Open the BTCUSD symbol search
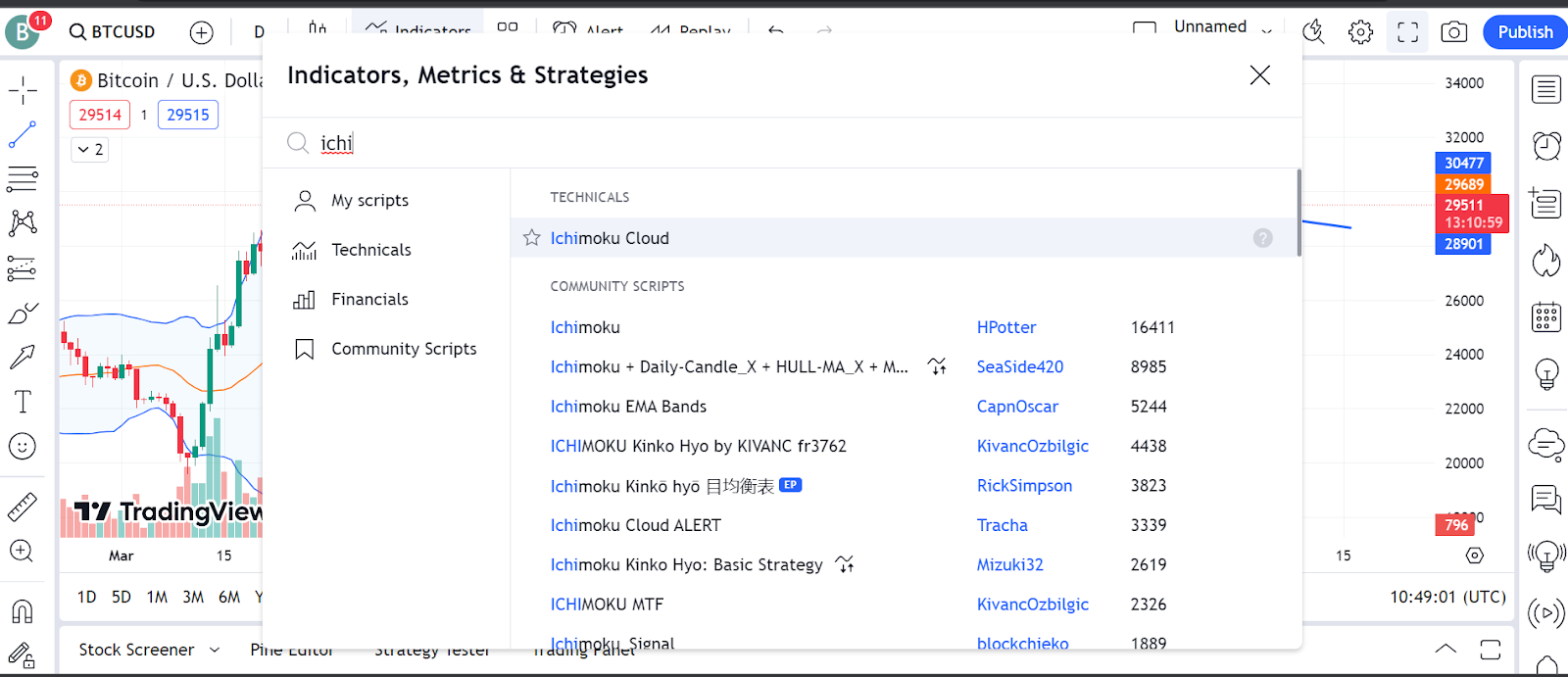The image size is (1568, 677). pyautogui.click(x=112, y=32)
